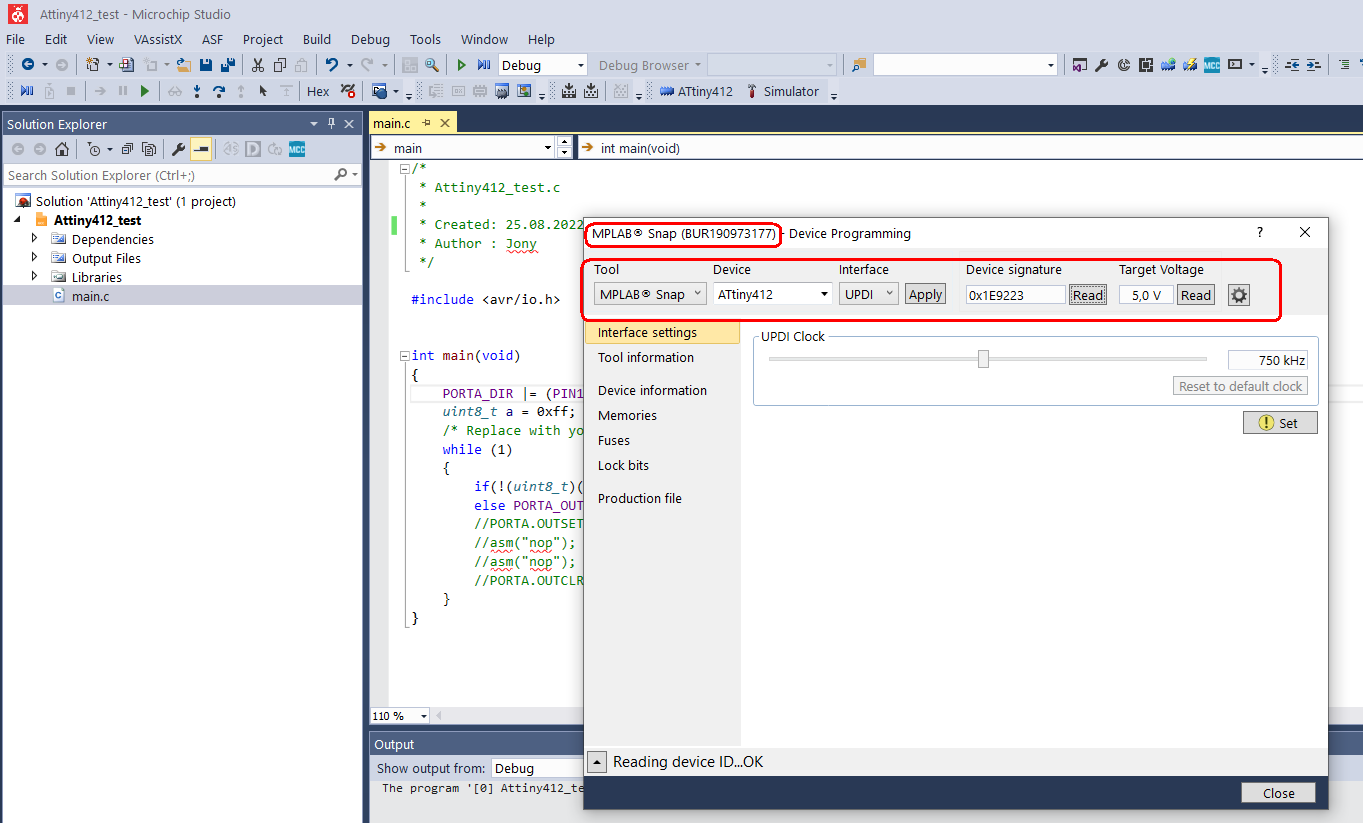Click the UPDI Clock slider handle

[983, 359]
